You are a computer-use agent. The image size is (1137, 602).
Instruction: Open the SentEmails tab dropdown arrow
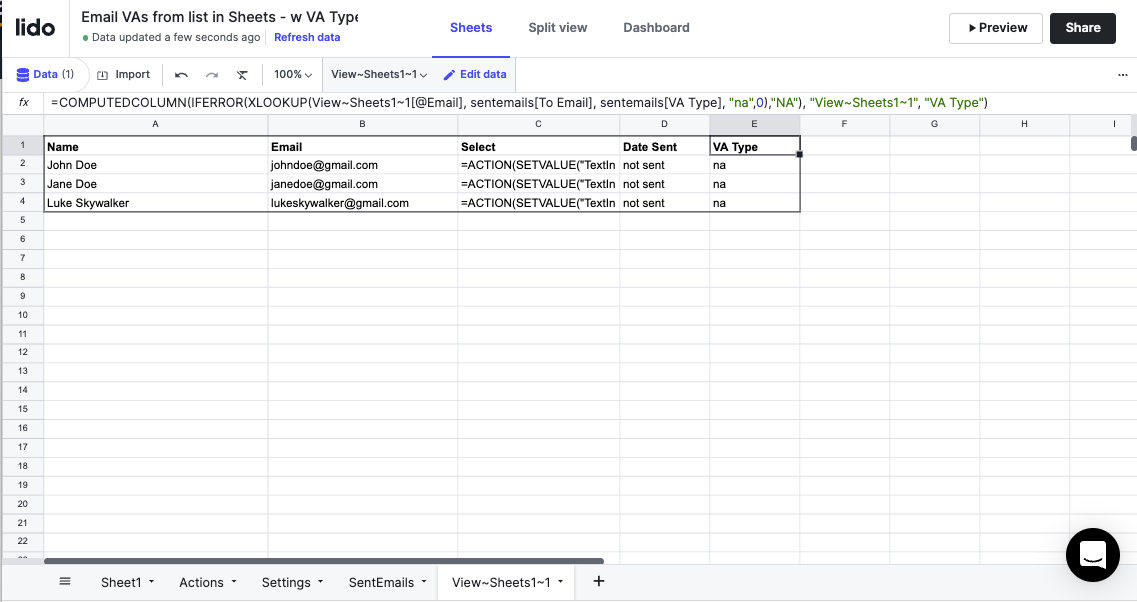point(424,582)
